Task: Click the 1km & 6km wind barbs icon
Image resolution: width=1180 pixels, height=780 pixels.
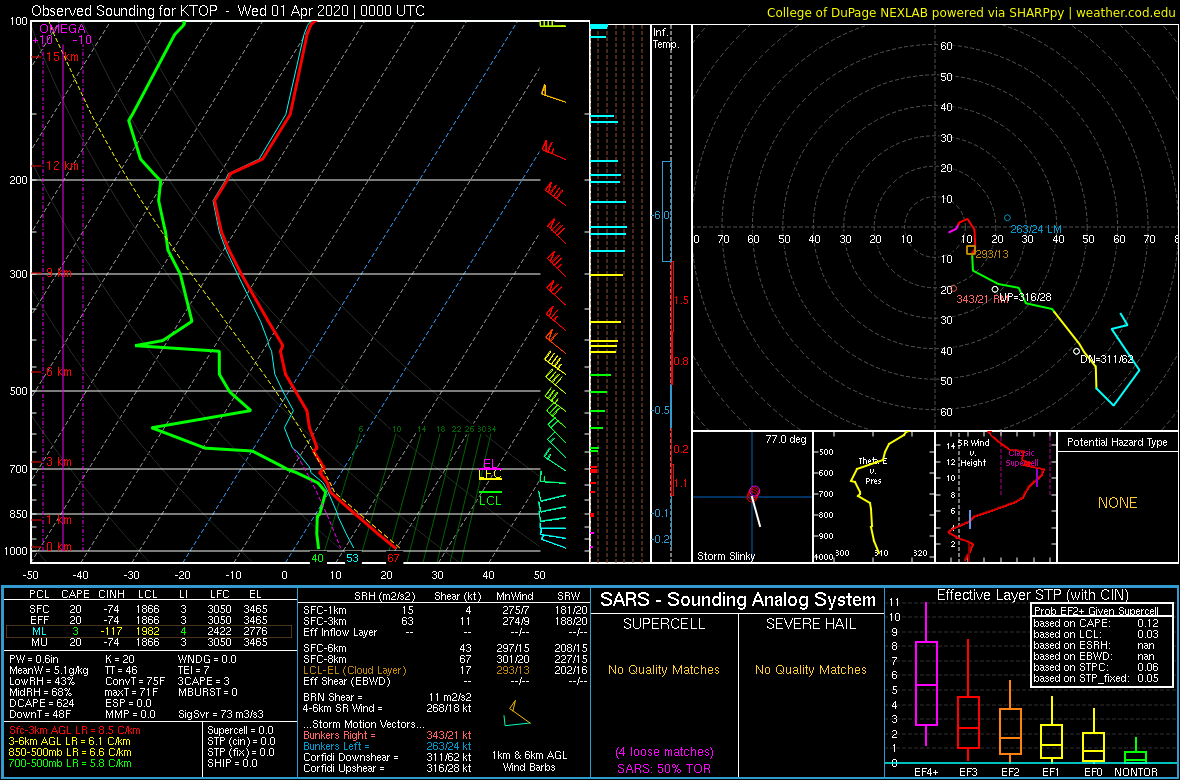Action: [x=517, y=714]
